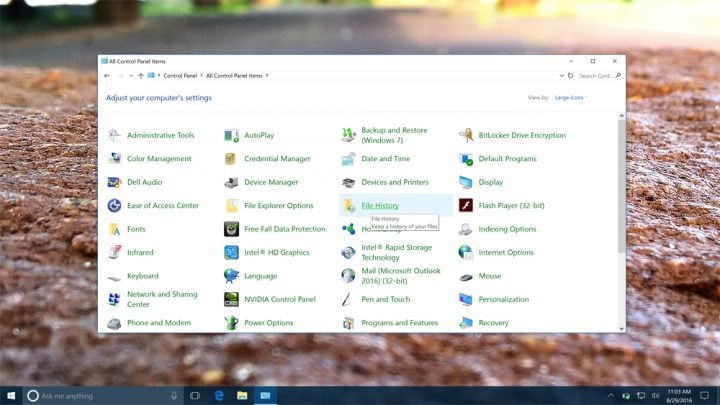The image size is (720, 405).
Task: Click the Control Panel breadcrumb
Action: pos(180,76)
